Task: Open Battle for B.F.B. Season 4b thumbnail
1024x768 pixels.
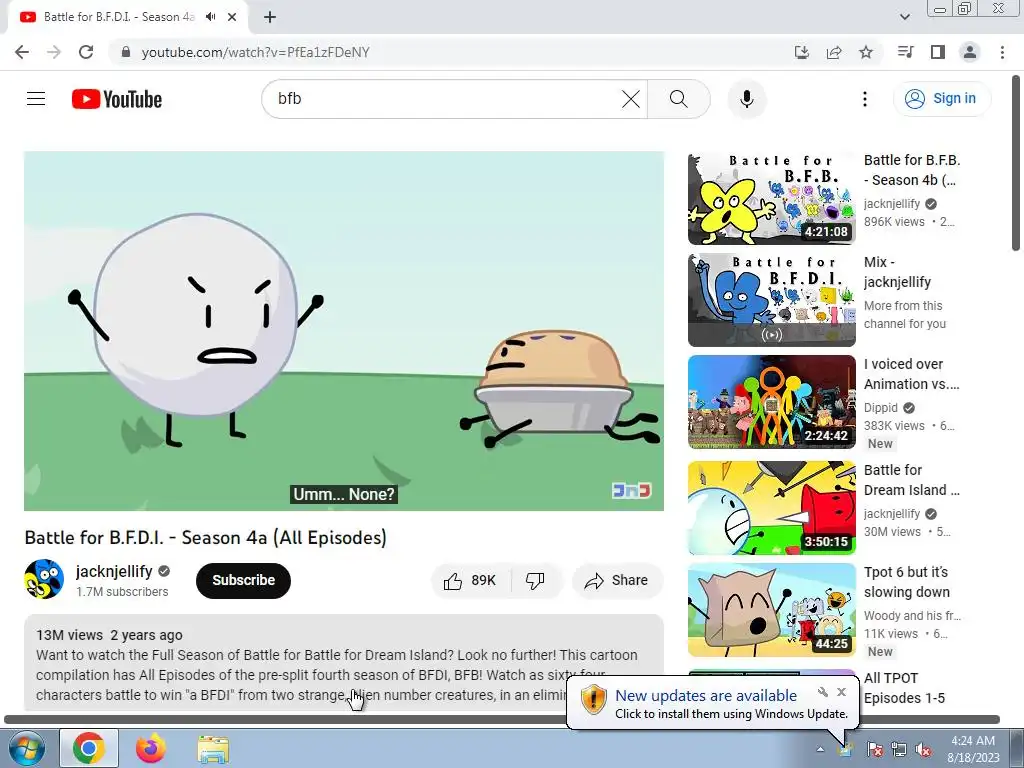Action: click(x=771, y=199)
